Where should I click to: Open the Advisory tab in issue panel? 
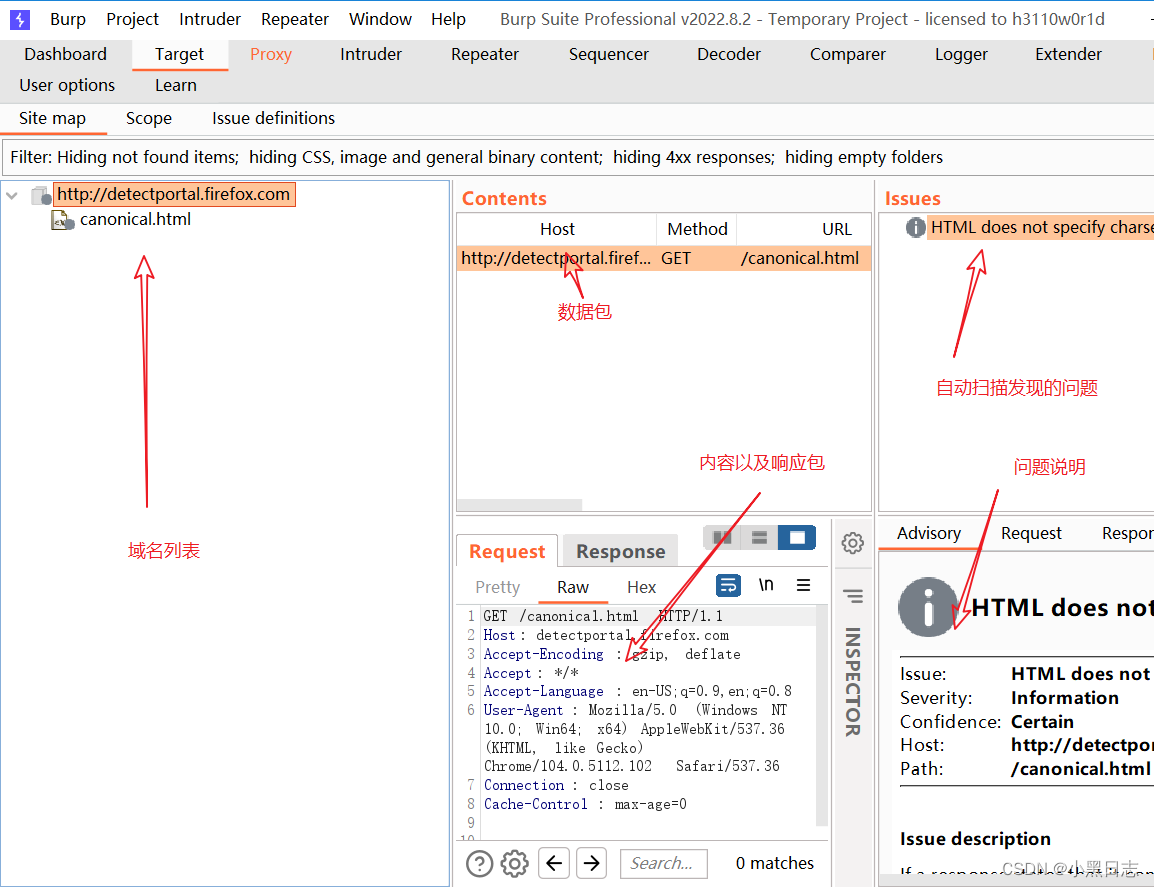click(x=929, y=534)
